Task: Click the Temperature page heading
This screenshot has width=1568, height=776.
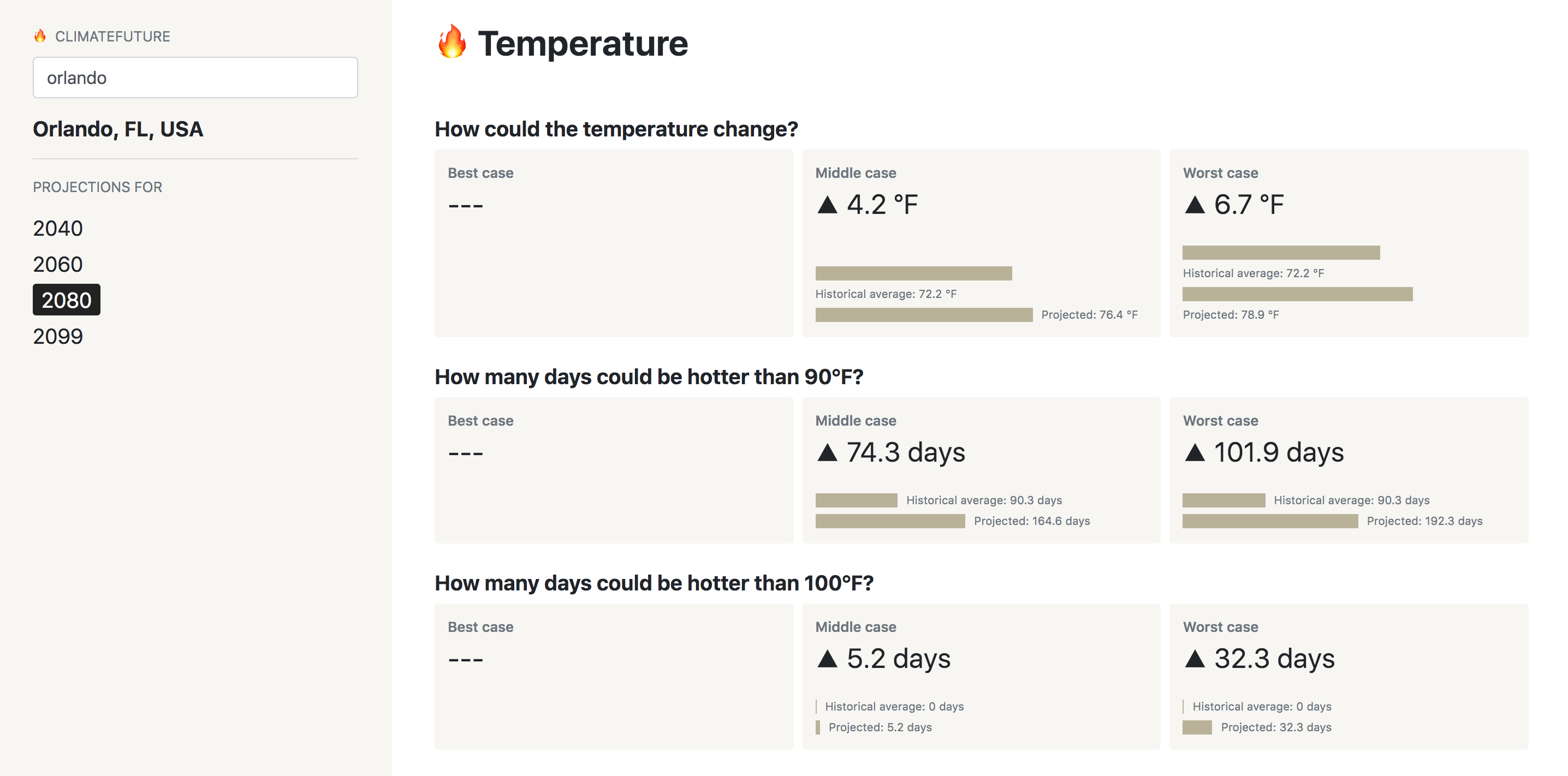Action: pos(583,44)
